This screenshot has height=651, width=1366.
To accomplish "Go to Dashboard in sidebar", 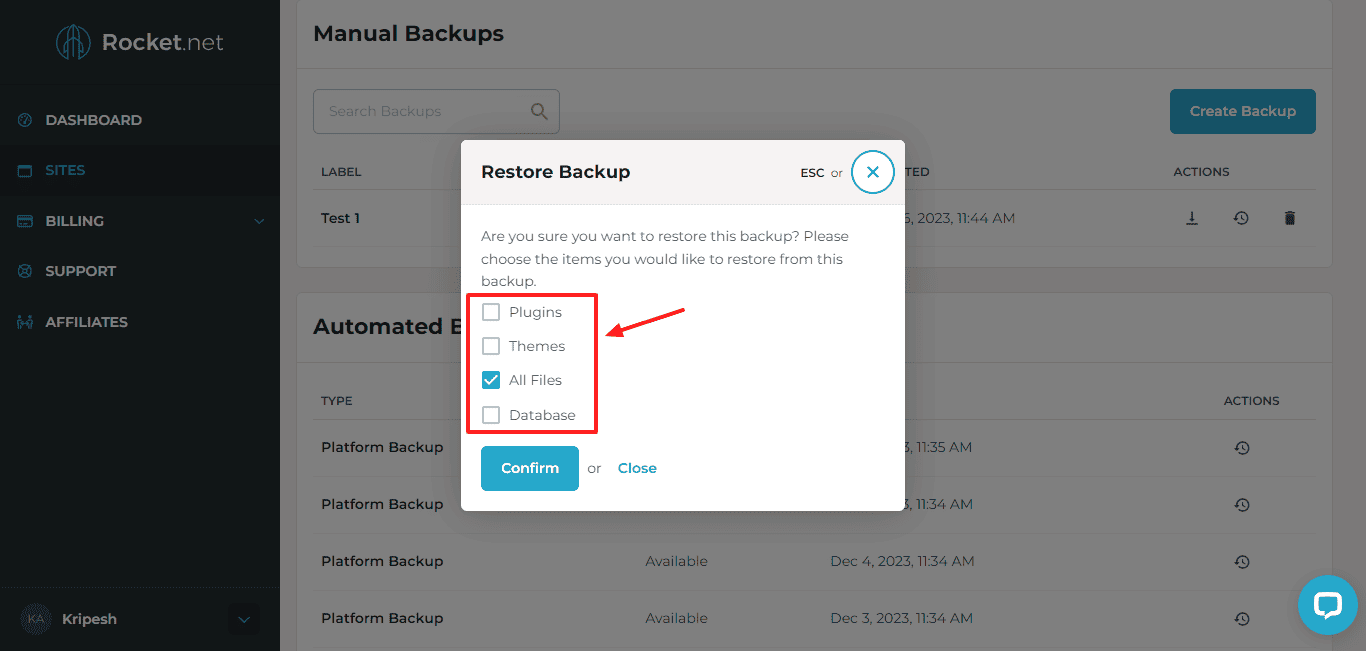I will tap(93, 120).
